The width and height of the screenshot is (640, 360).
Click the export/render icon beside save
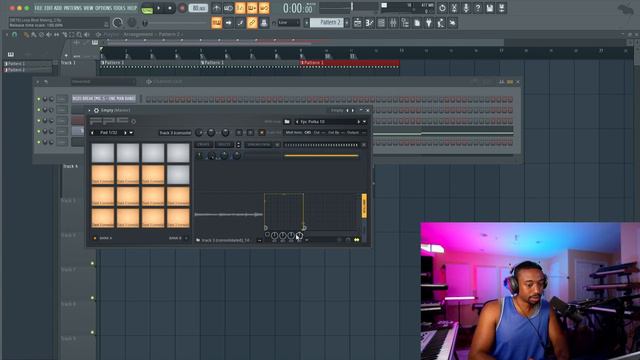pyautogui.click(x=501, y=8)
